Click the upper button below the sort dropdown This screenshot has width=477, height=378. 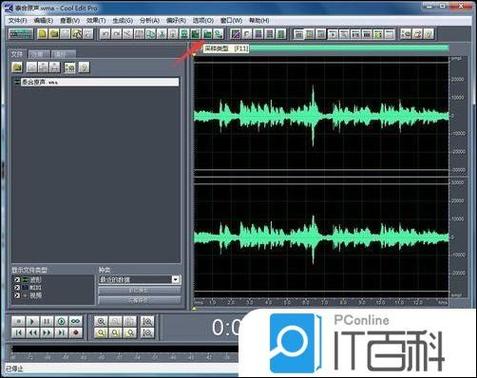[140, 291]
